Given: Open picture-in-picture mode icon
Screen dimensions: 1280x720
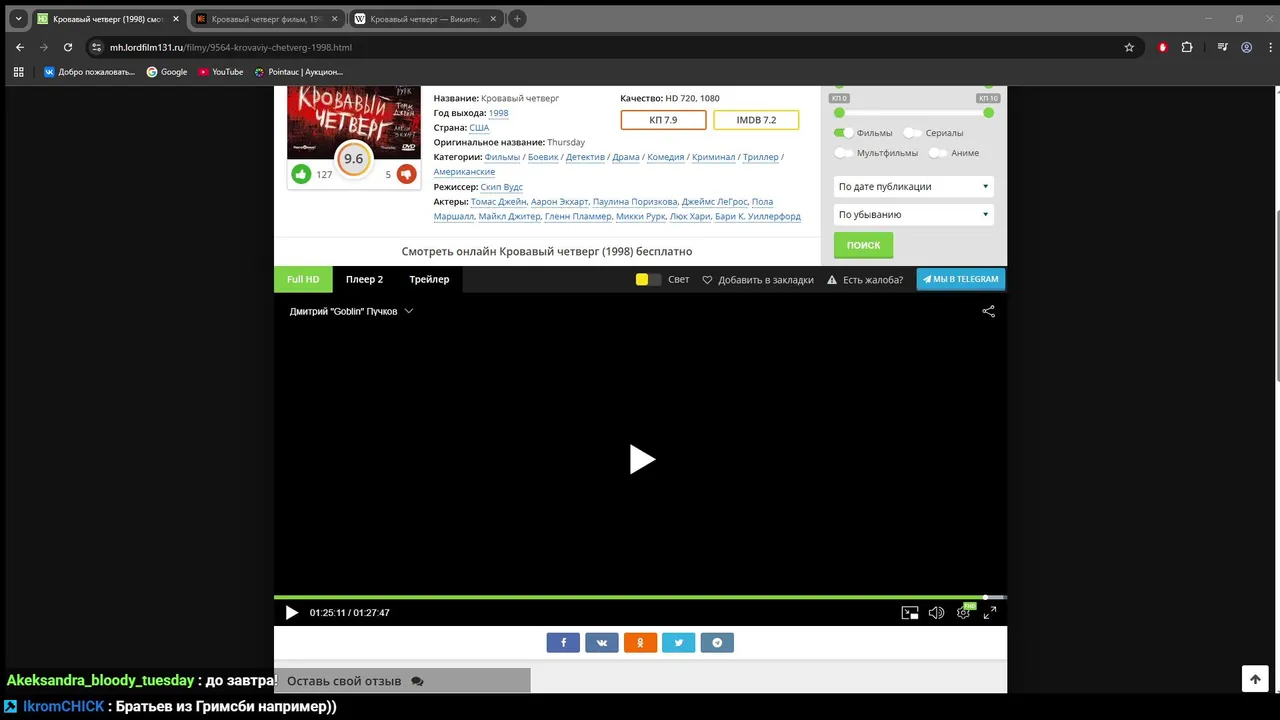Looking at the screenshot, I should pyautogui.click(x=910, y=613).
